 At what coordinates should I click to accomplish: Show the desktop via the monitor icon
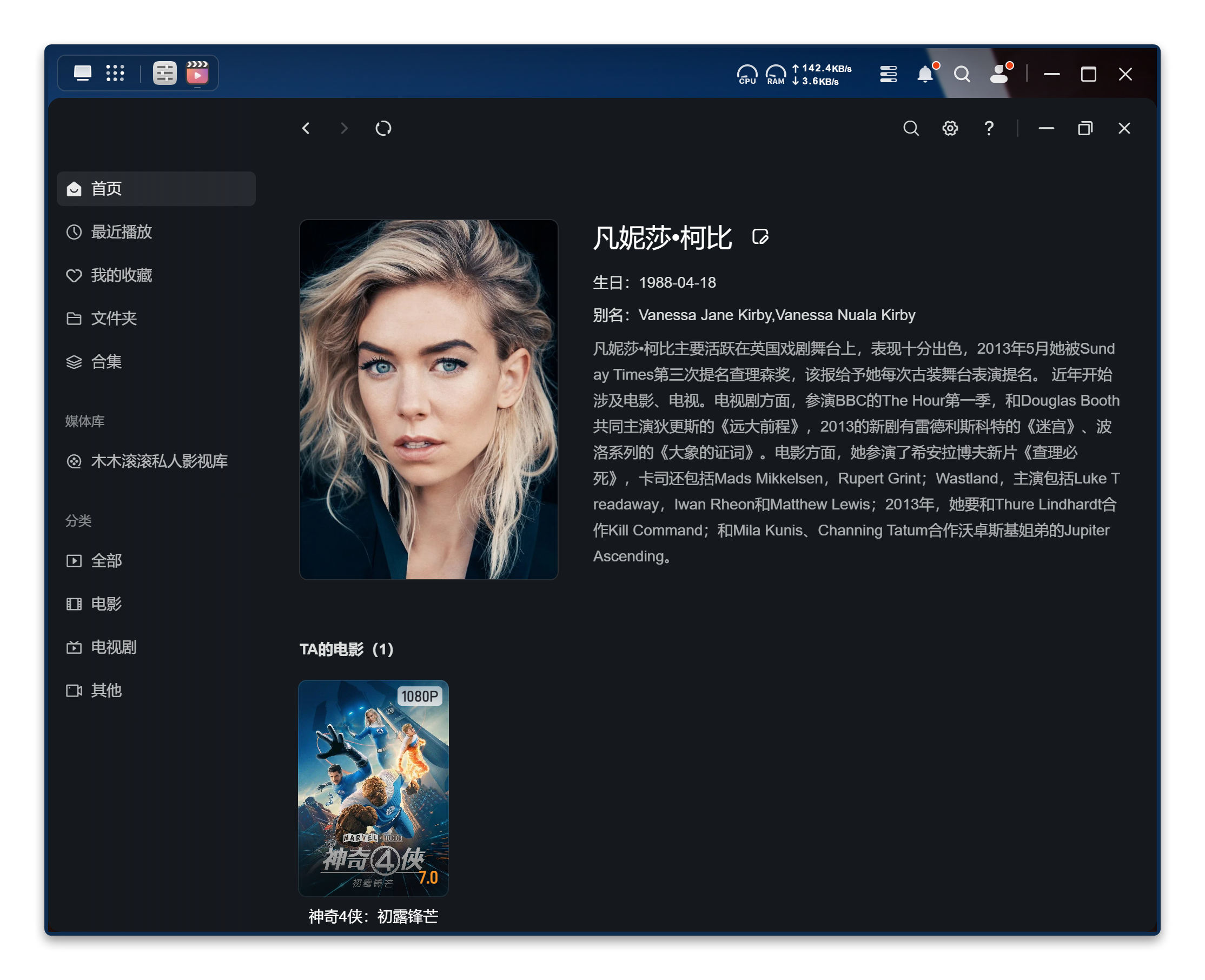click(x=82, y=73)
